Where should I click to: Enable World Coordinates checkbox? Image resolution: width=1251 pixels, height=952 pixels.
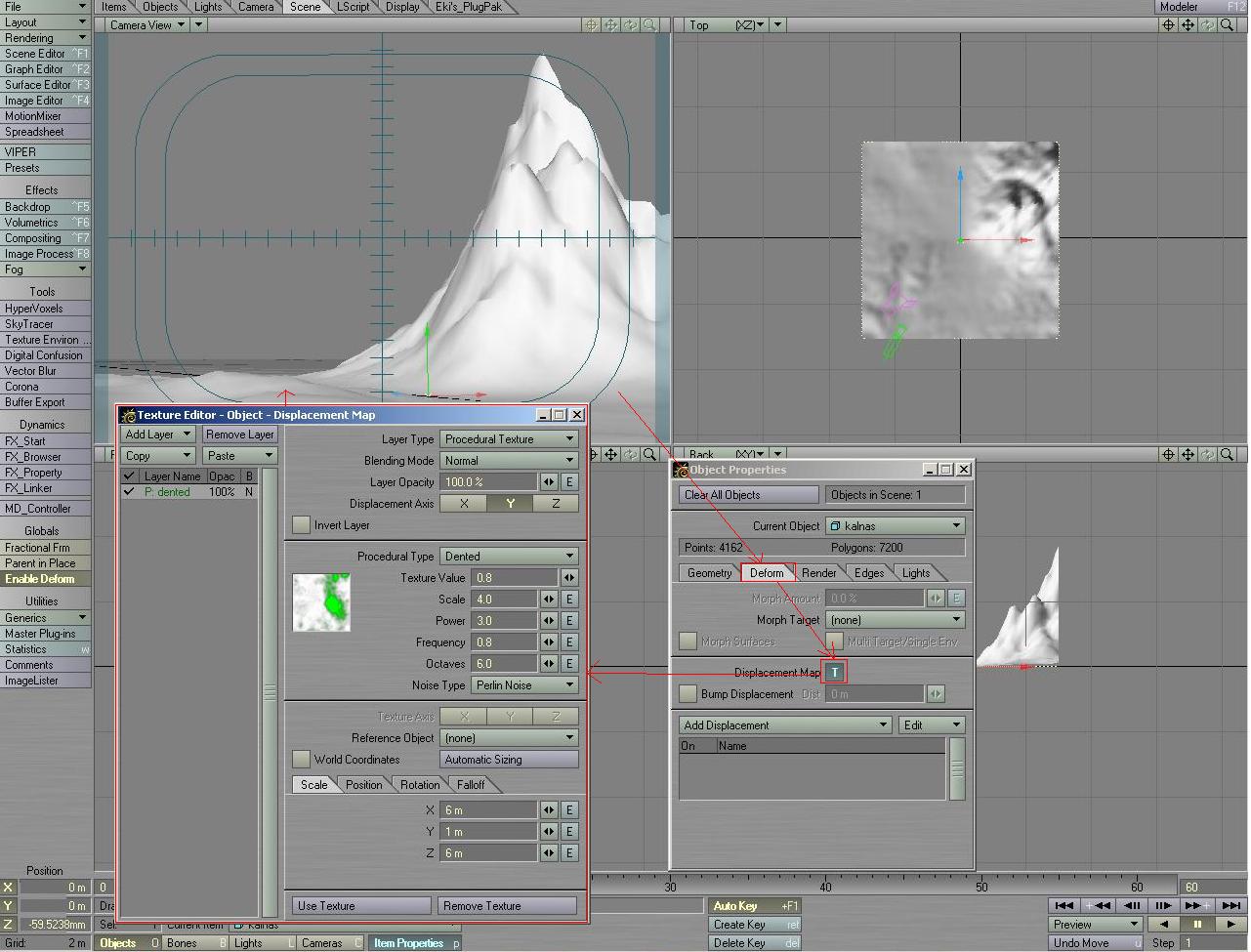point(302,759)
